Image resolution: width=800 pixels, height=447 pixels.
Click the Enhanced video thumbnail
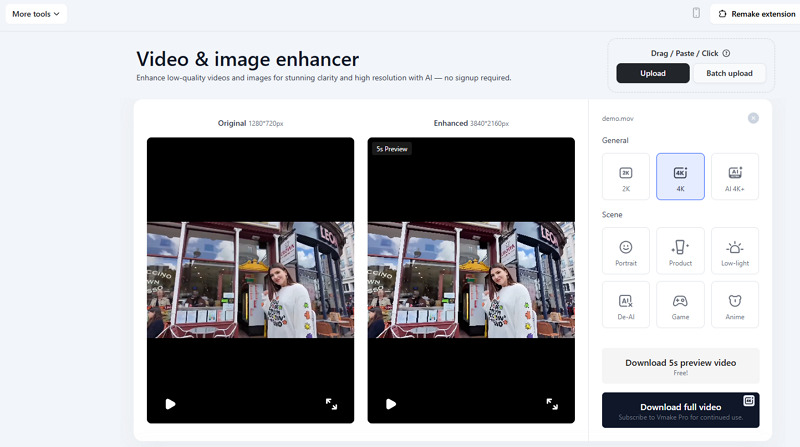coord(471,280)
